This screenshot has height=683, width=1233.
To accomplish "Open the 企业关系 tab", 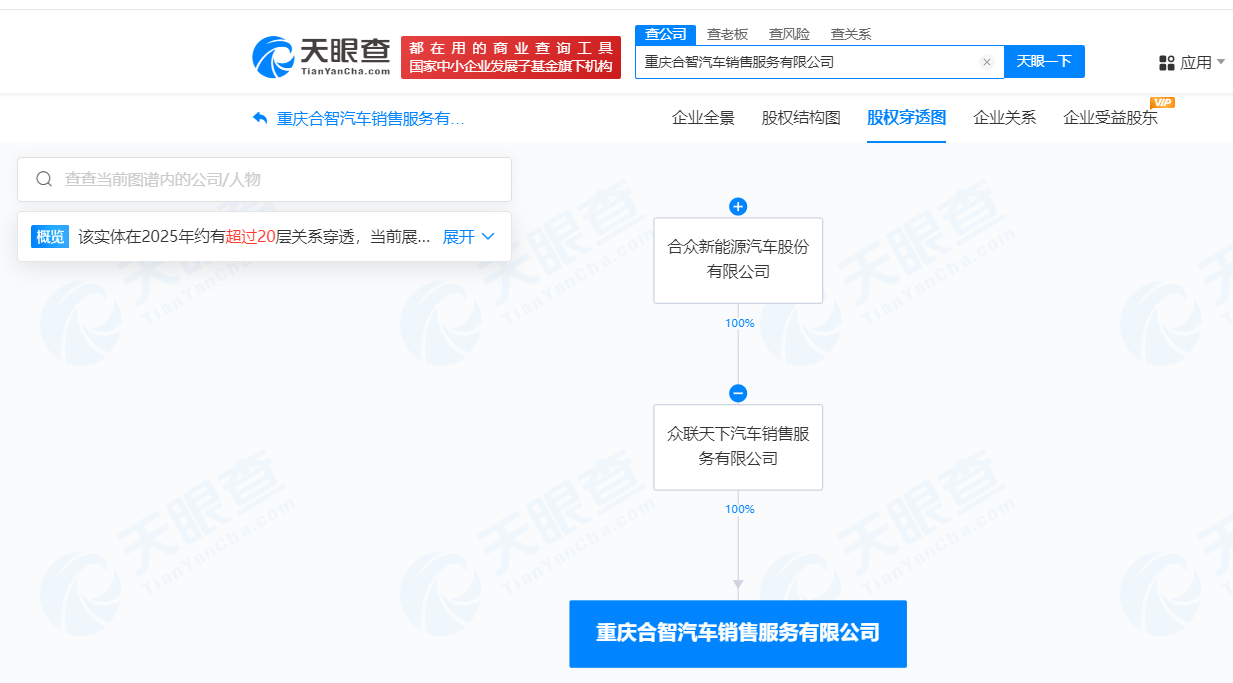I will click(x=1004, y=118).
